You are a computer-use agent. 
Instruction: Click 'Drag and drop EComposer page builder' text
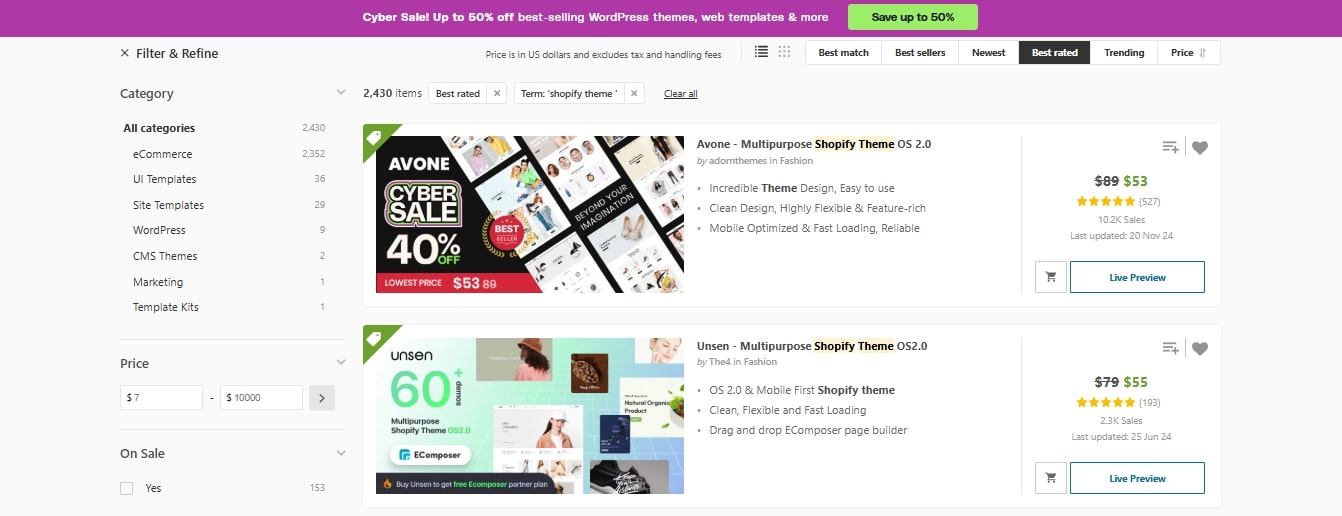[808, 430]
